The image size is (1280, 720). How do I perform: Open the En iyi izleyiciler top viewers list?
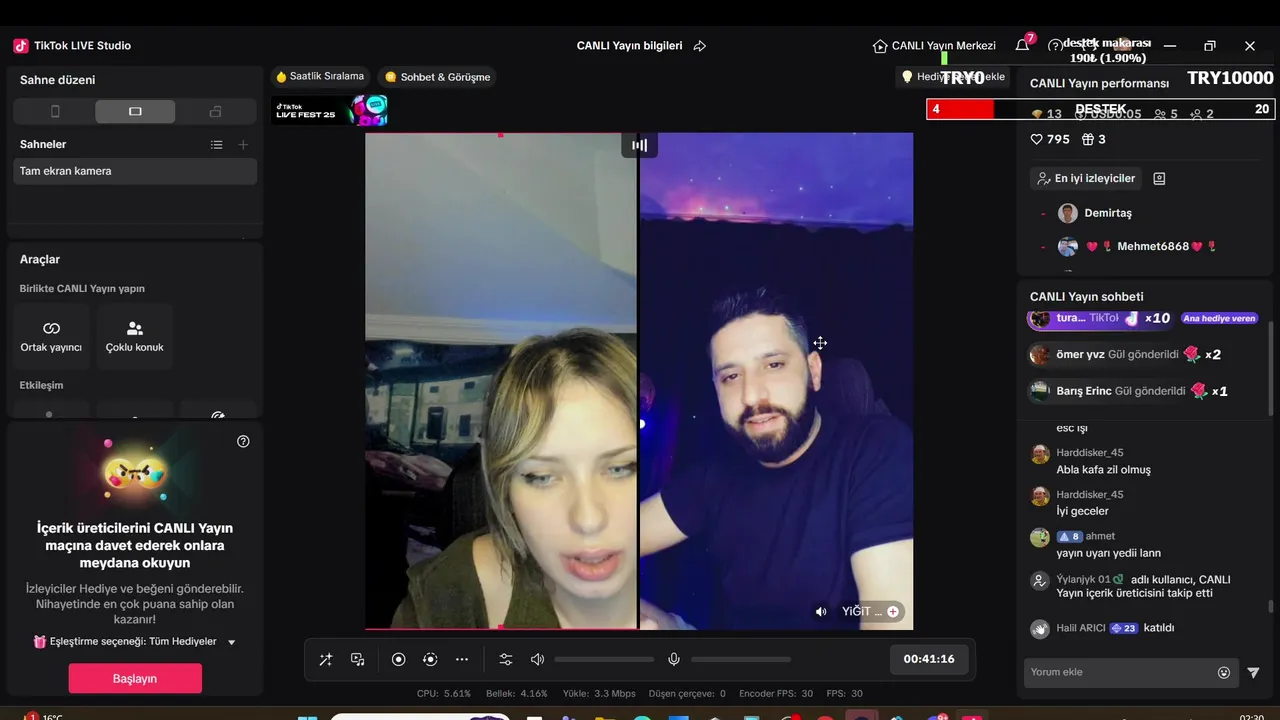pyautogui.click(x=1085, y=178)
